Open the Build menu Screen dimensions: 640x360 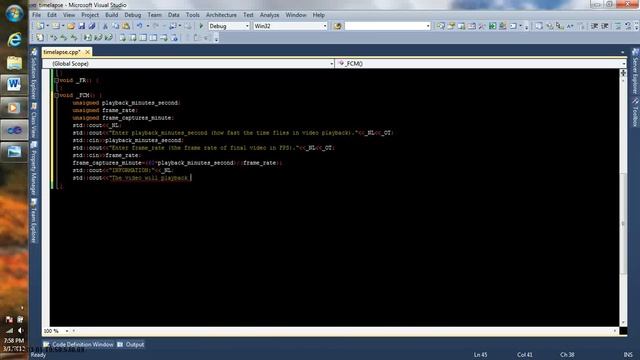click(111, 15)
